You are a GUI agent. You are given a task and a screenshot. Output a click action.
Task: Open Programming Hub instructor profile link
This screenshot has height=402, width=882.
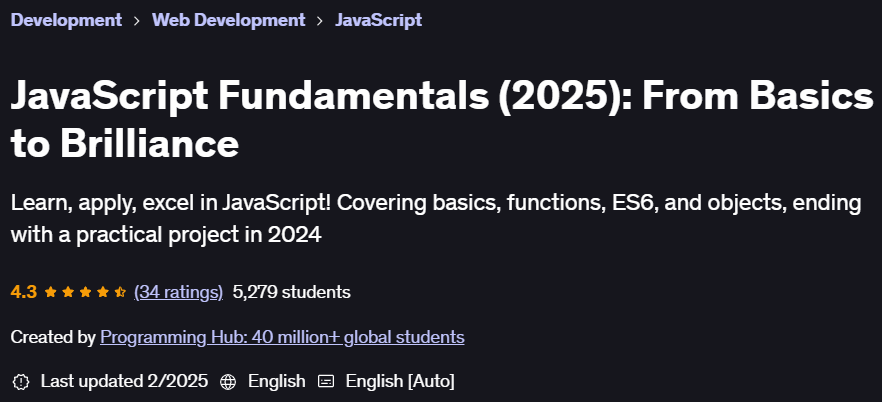point(282,337)
